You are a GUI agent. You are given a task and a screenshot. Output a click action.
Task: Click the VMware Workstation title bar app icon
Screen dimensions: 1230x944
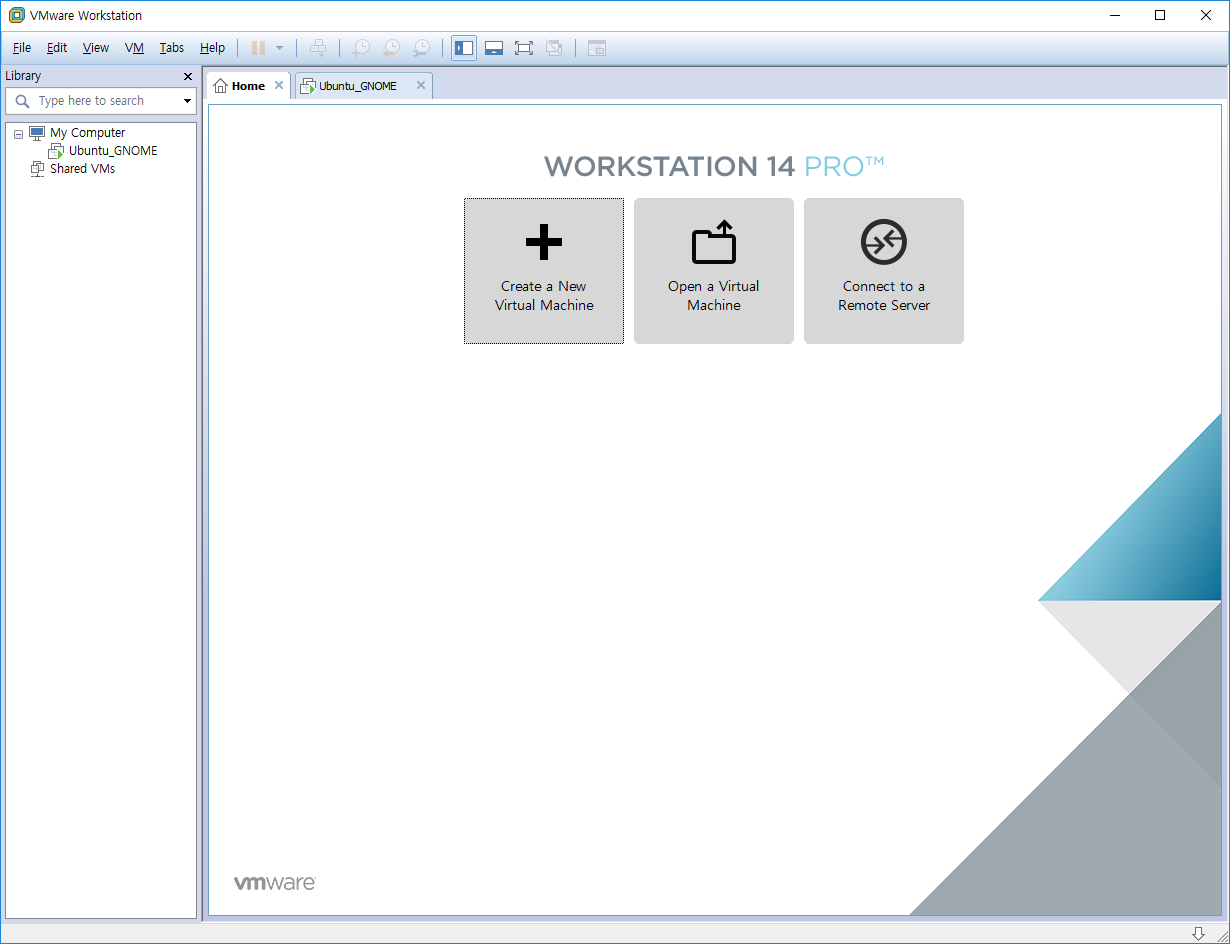16,15
